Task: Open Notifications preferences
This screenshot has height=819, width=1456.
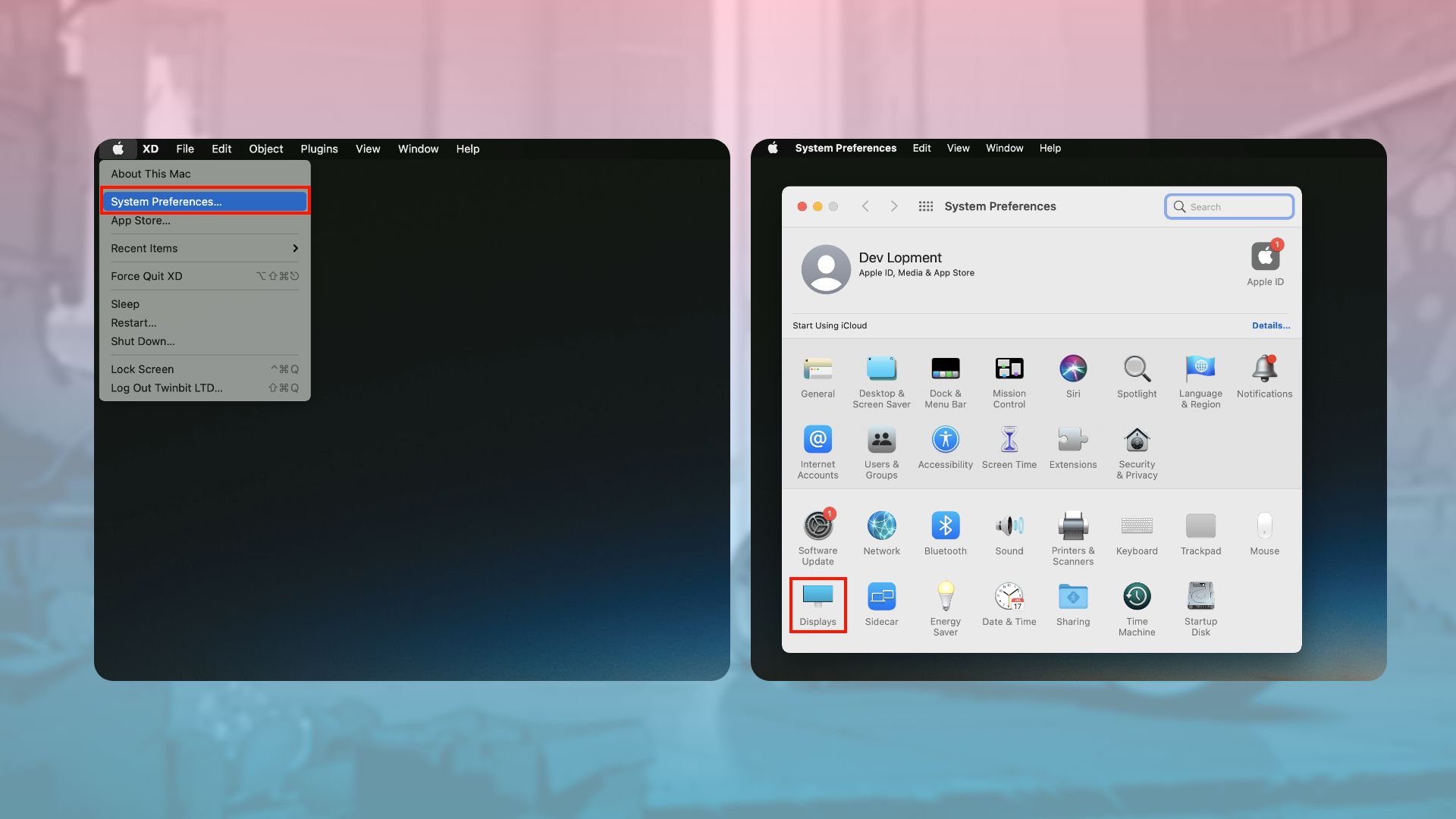Action: [x=1263, y=377]
